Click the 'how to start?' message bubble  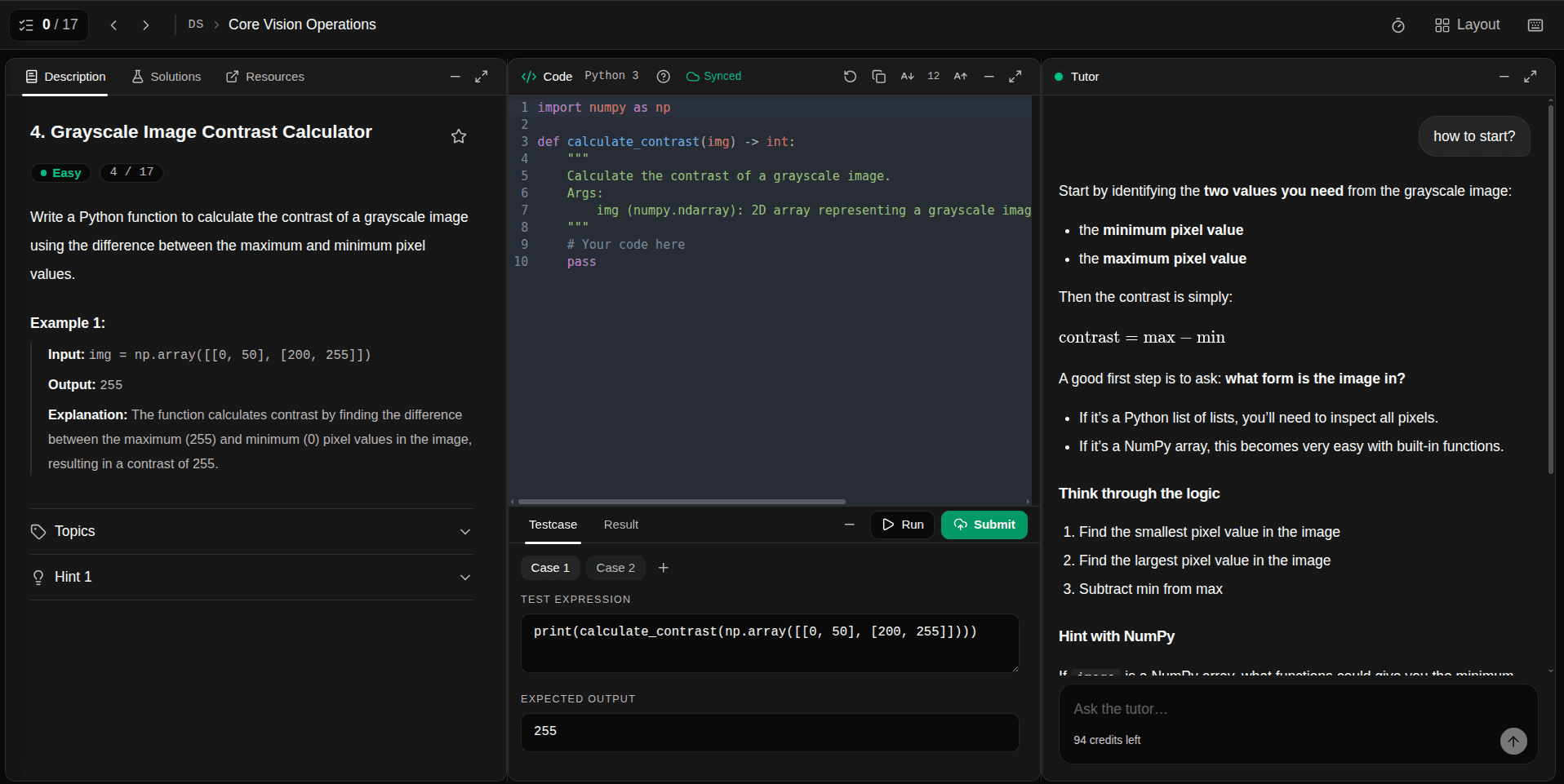click(1474, 136)
